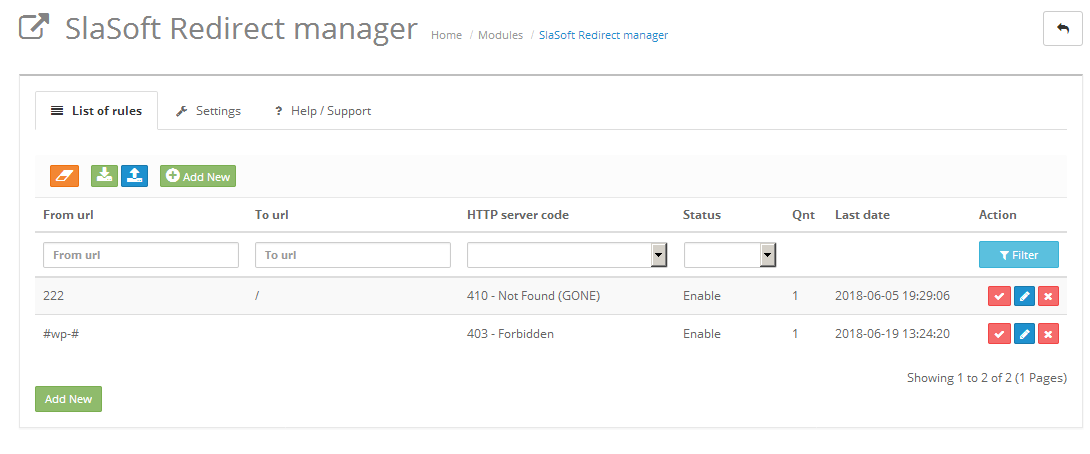Viewport: 1090px width, 454px height.
Task: Open the HTTP server code filter dropdown
Action: (x=567, y=255)
